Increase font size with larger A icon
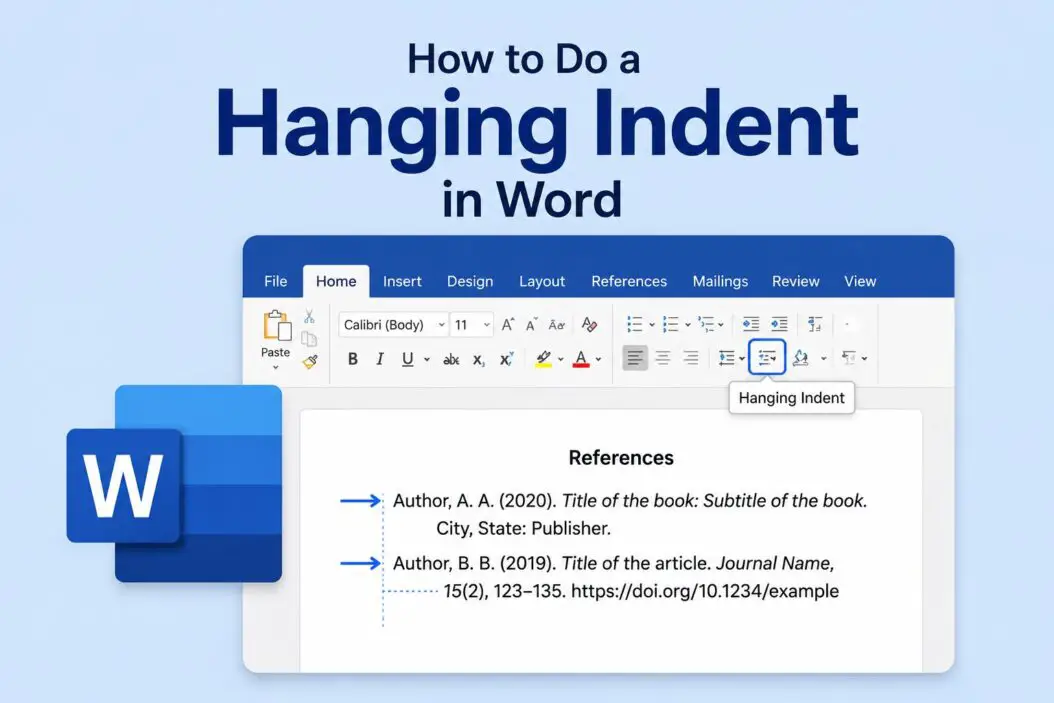 tap(508, 325)
